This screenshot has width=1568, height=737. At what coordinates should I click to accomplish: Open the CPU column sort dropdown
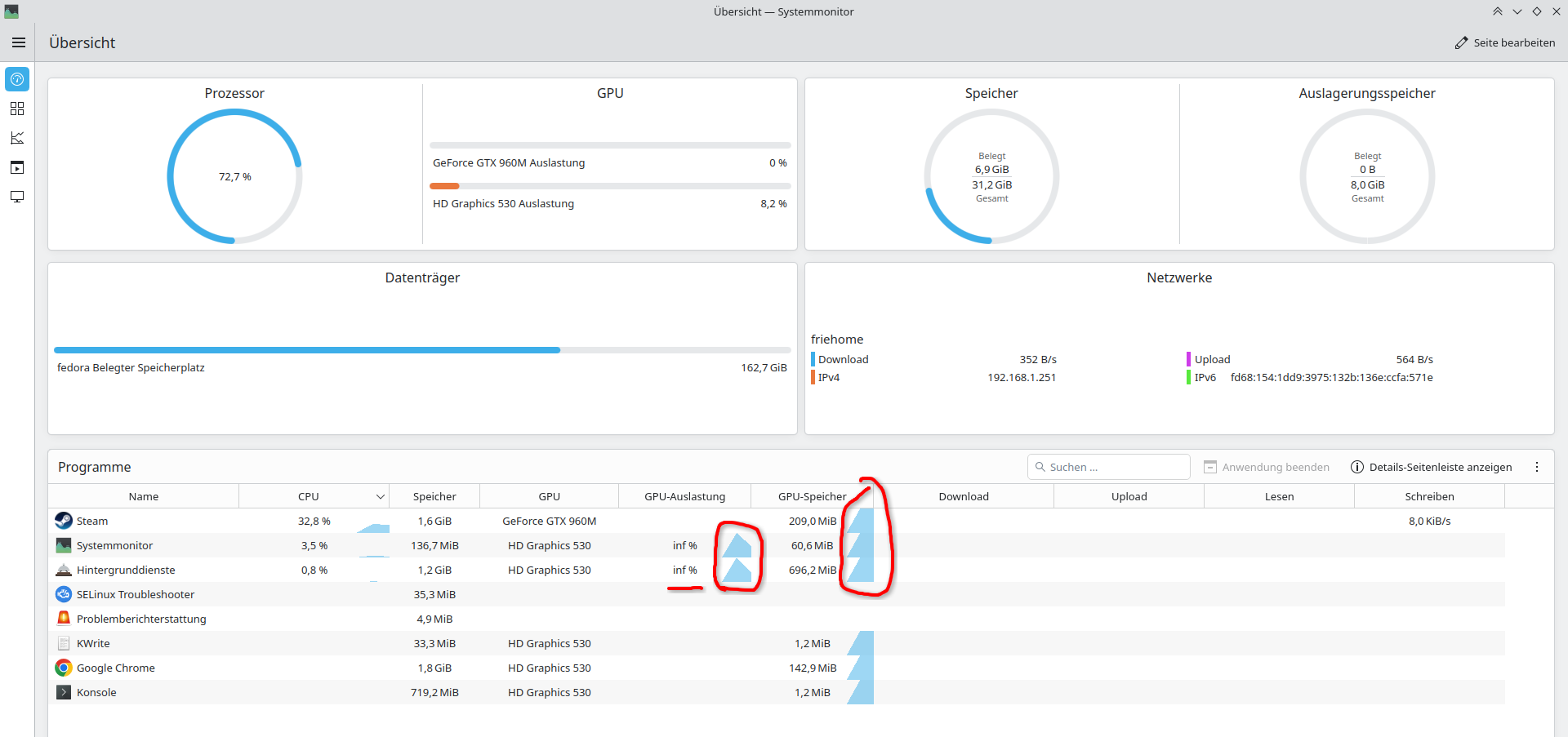tap(381, 495)
